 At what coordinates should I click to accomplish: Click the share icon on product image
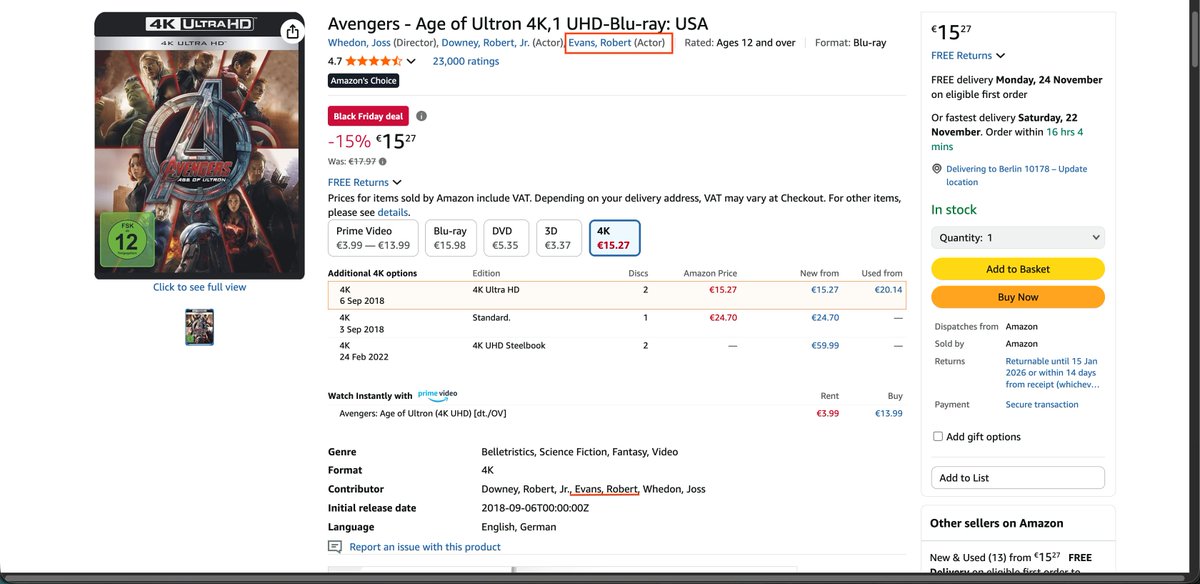[x=292, y=32]
